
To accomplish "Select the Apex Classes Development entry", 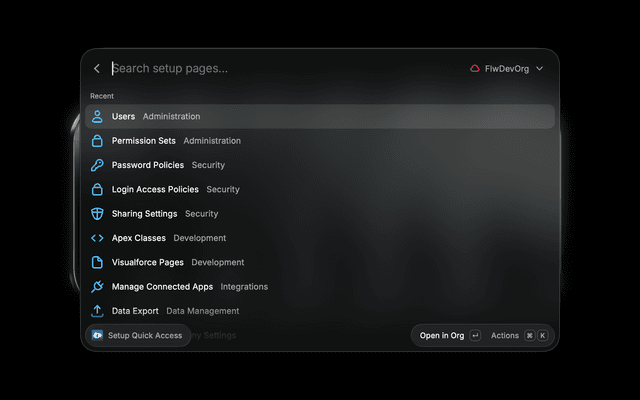I will point(320,238).
